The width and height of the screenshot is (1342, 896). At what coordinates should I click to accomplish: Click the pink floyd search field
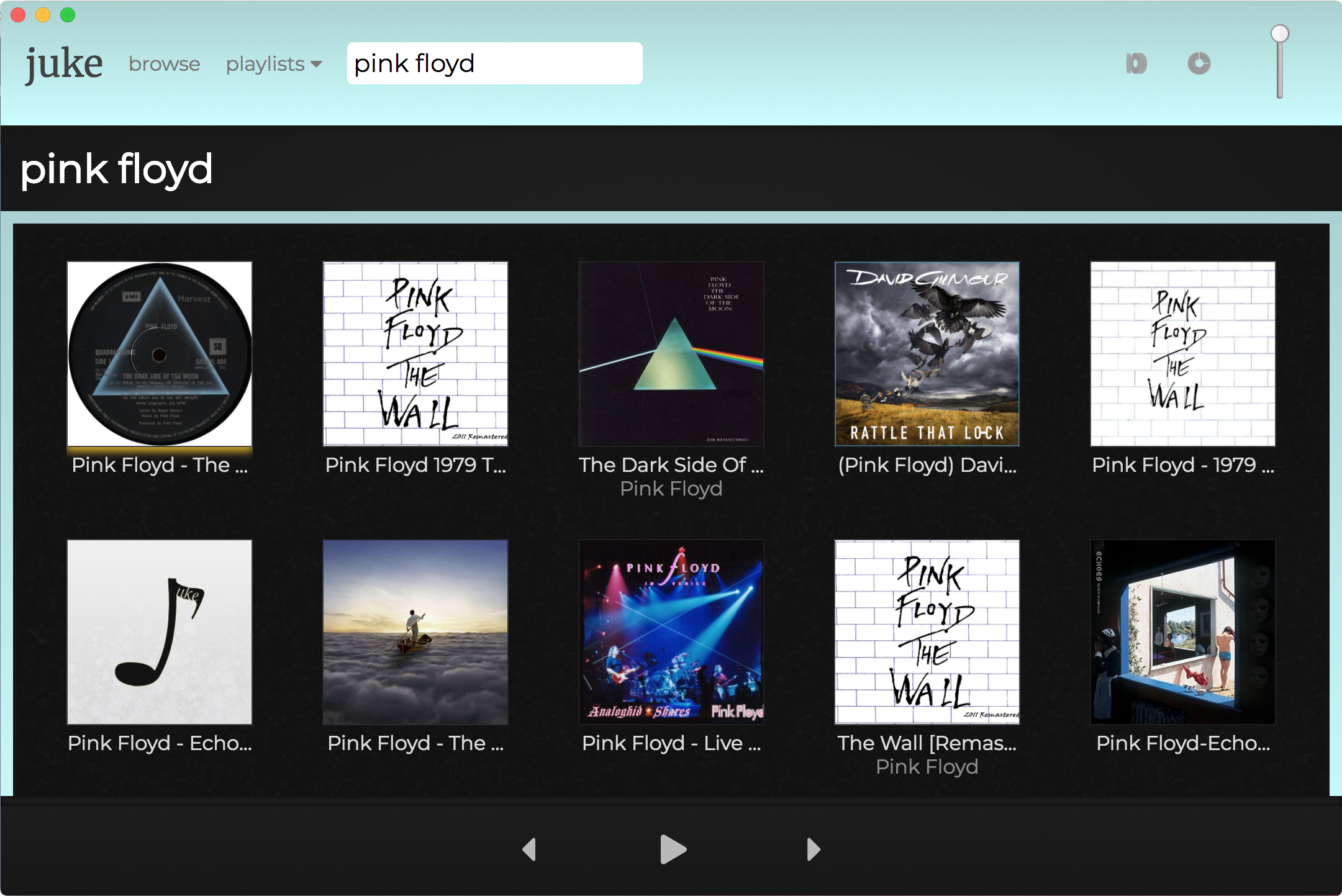point(494,63)
